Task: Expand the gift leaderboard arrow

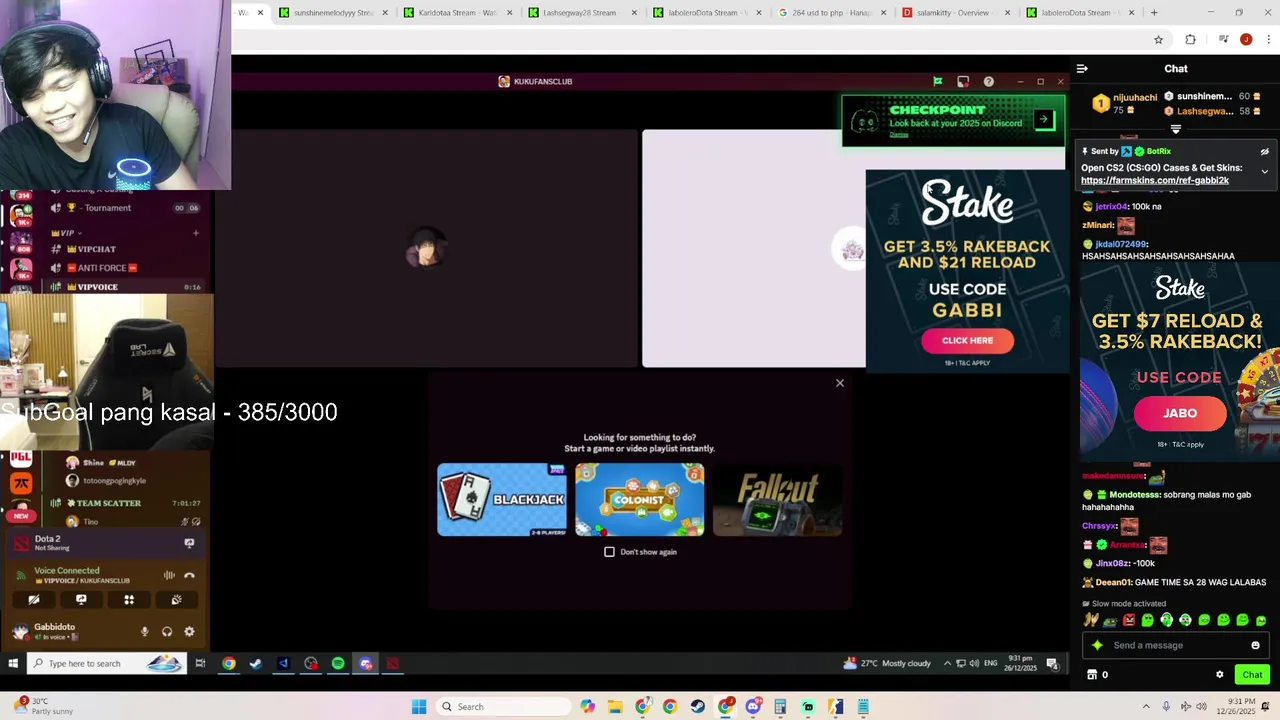Action: coord(1176,129)
